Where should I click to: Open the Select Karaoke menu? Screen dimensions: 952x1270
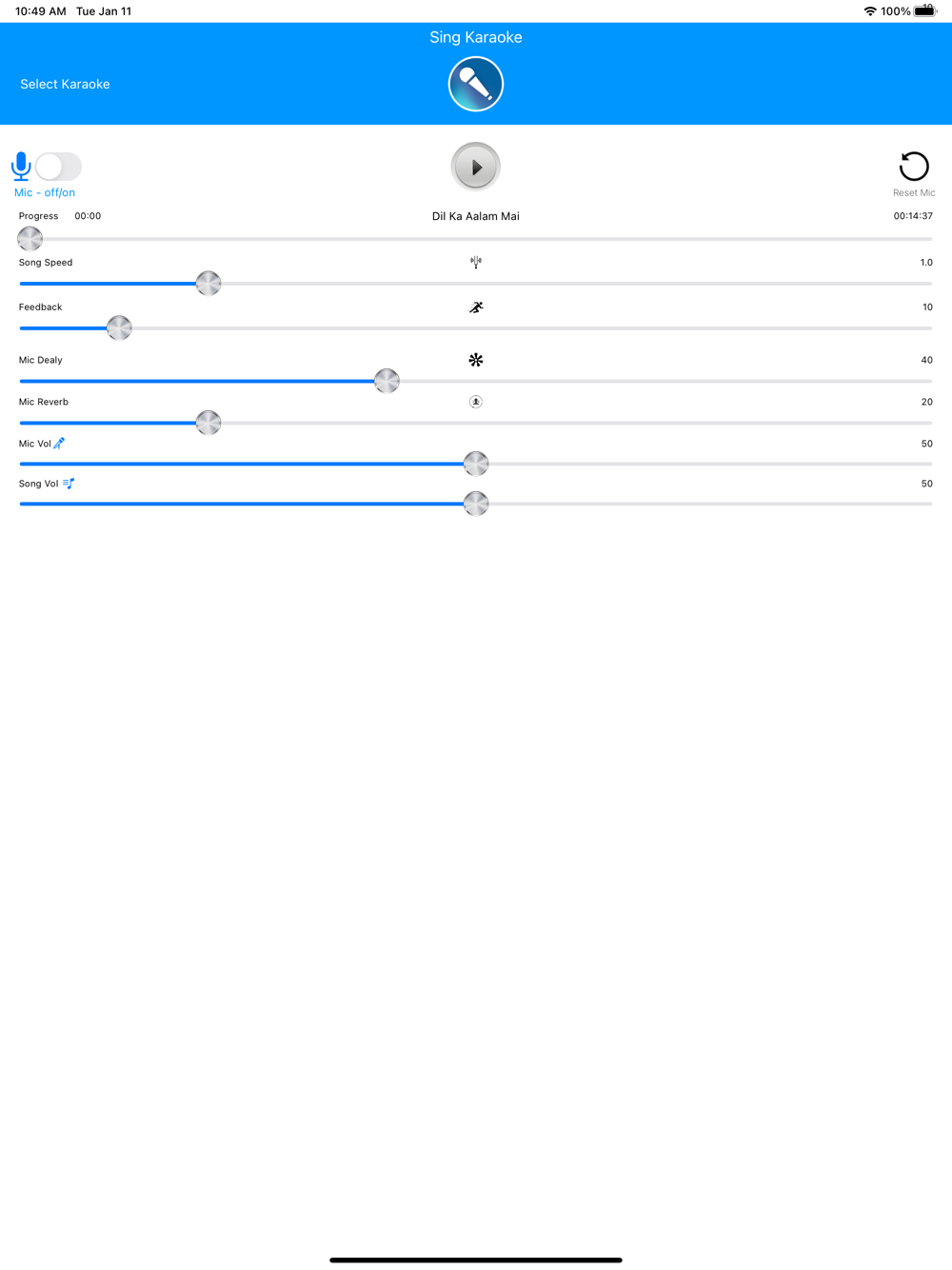pyautogui.click(x=65, y=84)
